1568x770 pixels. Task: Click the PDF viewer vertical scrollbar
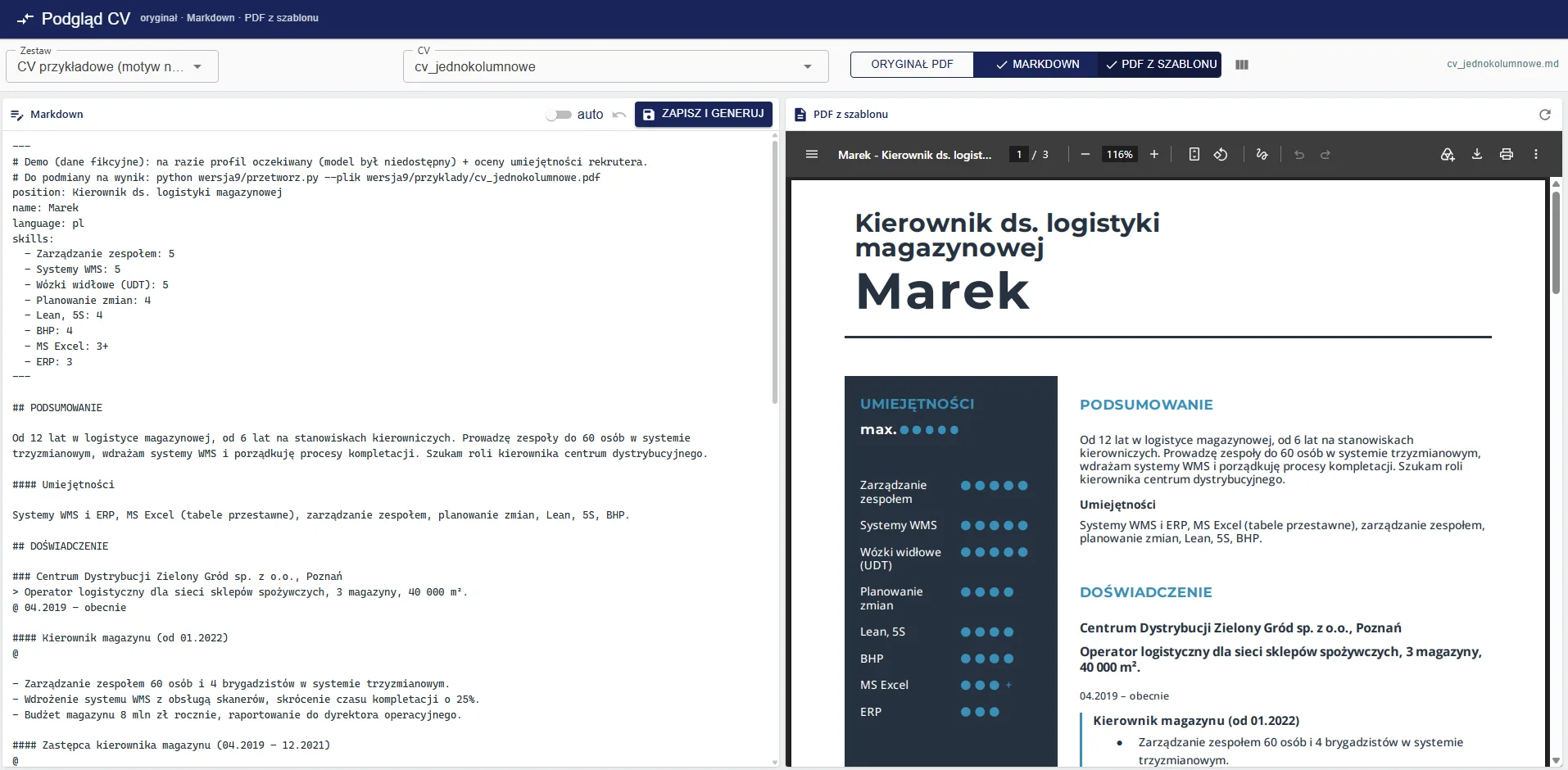click(x=1556, y=242)
